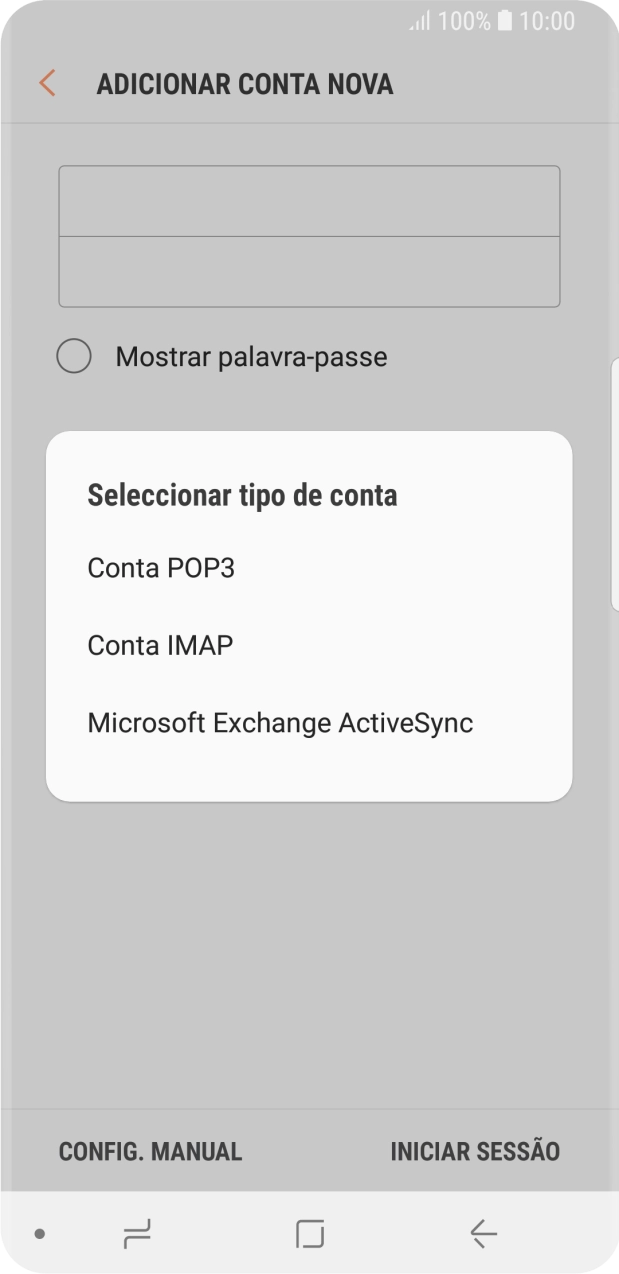
Task: Select the password input field
Action: 309,271
